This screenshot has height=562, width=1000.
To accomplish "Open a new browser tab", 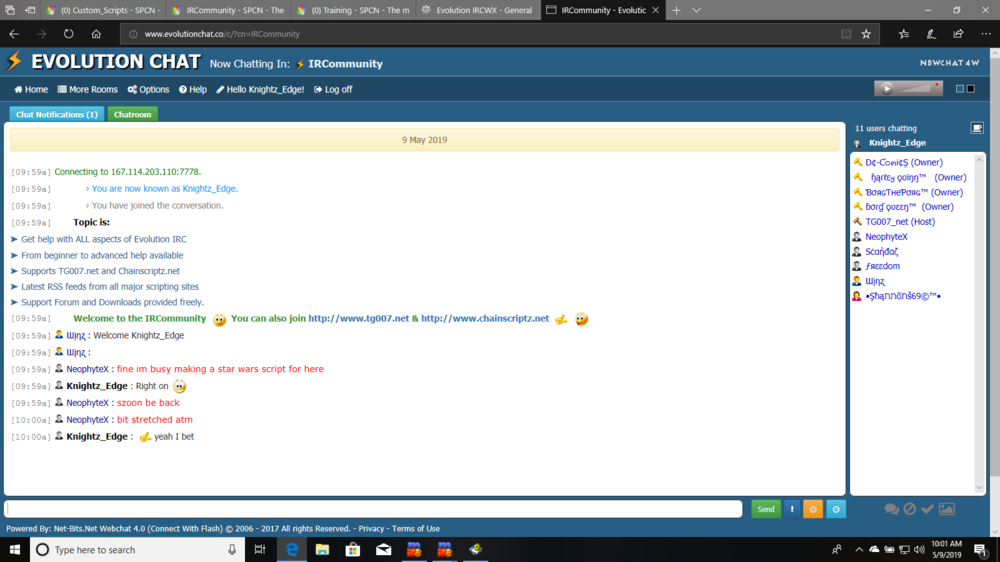I will 676,10.
